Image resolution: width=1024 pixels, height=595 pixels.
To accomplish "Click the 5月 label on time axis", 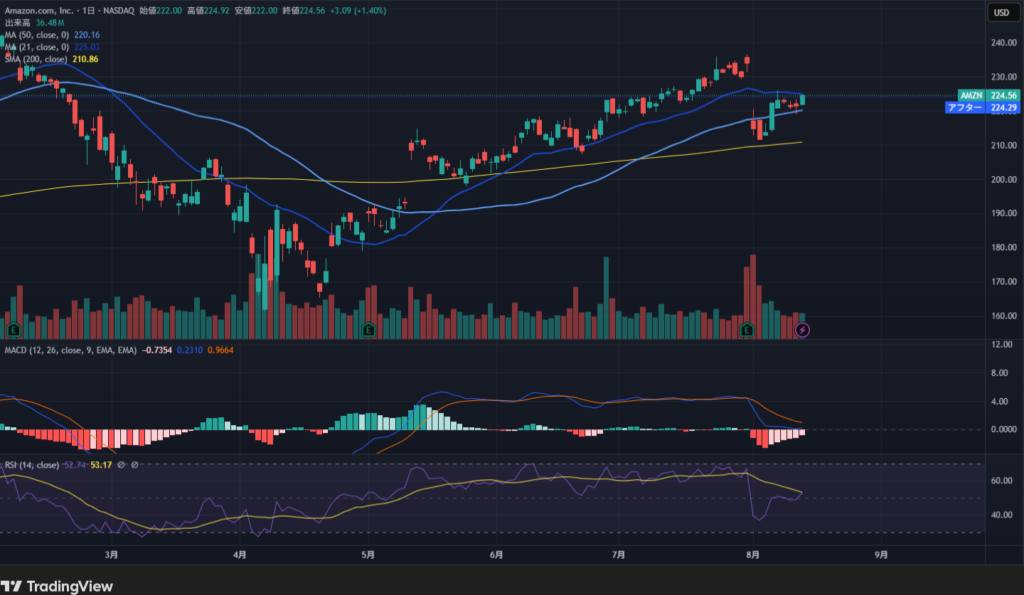I will [368, 555].
